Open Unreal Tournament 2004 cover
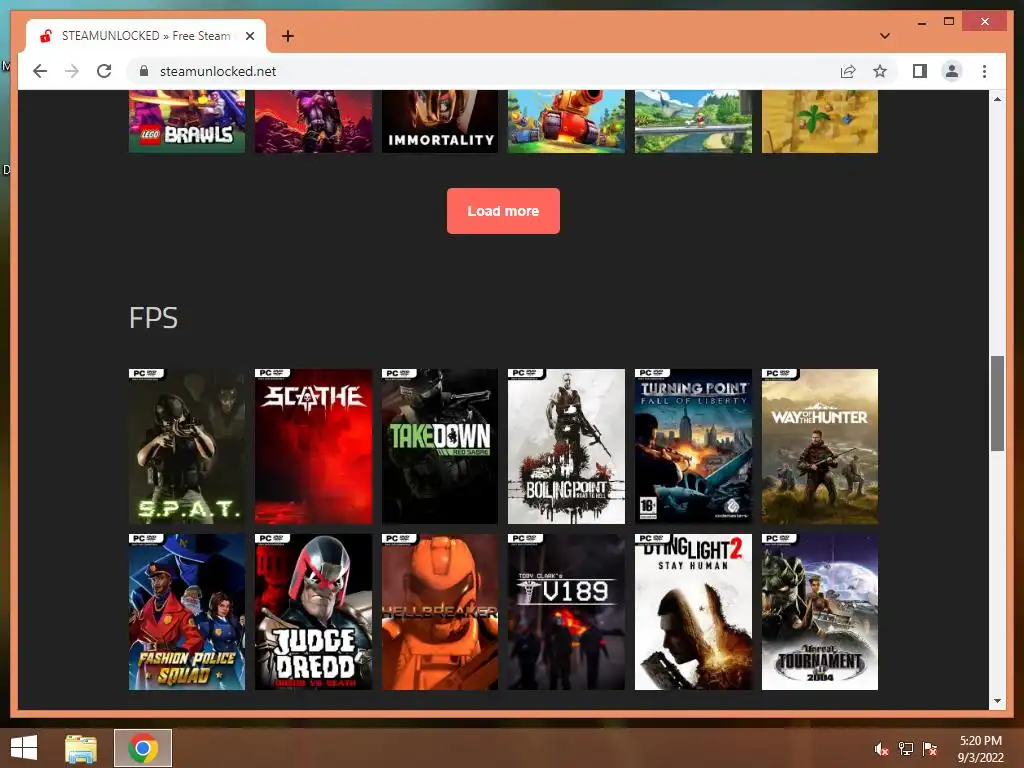Image resolution: width=1024 pixels, height=768 pixels. (x=820, y=612)
